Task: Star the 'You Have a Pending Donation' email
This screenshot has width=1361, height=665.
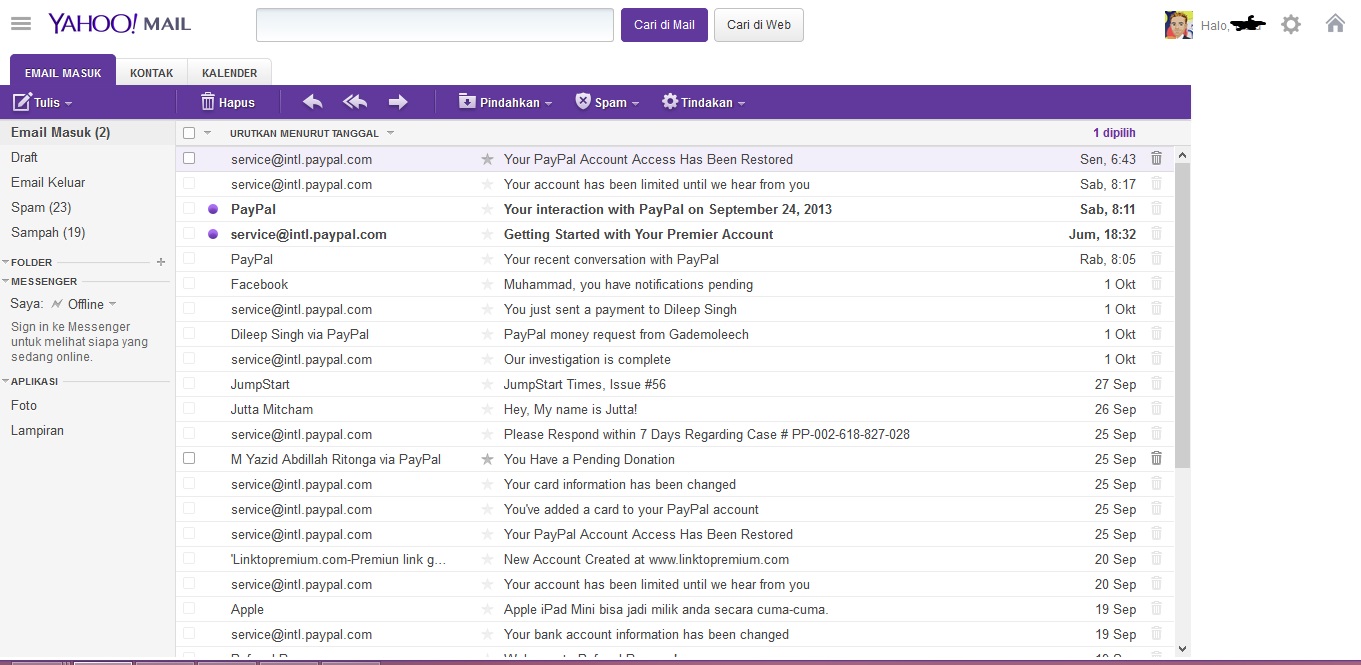Action: pyautogui.click(x=487, y=459)
